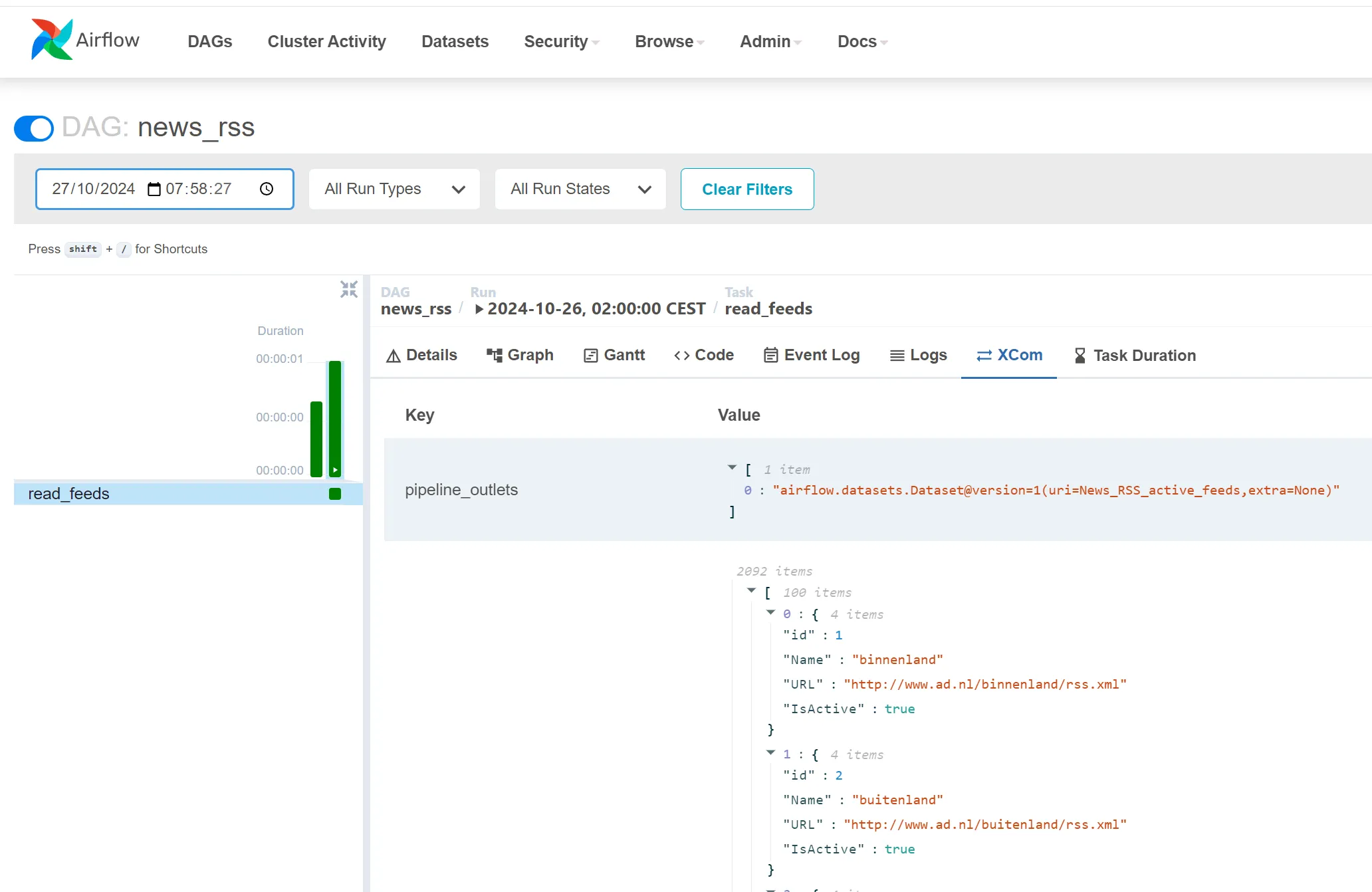Viewport: 1372px width, 892px height.
Task: Click the calendar icon in date field
Action: (x=154, y=189)
